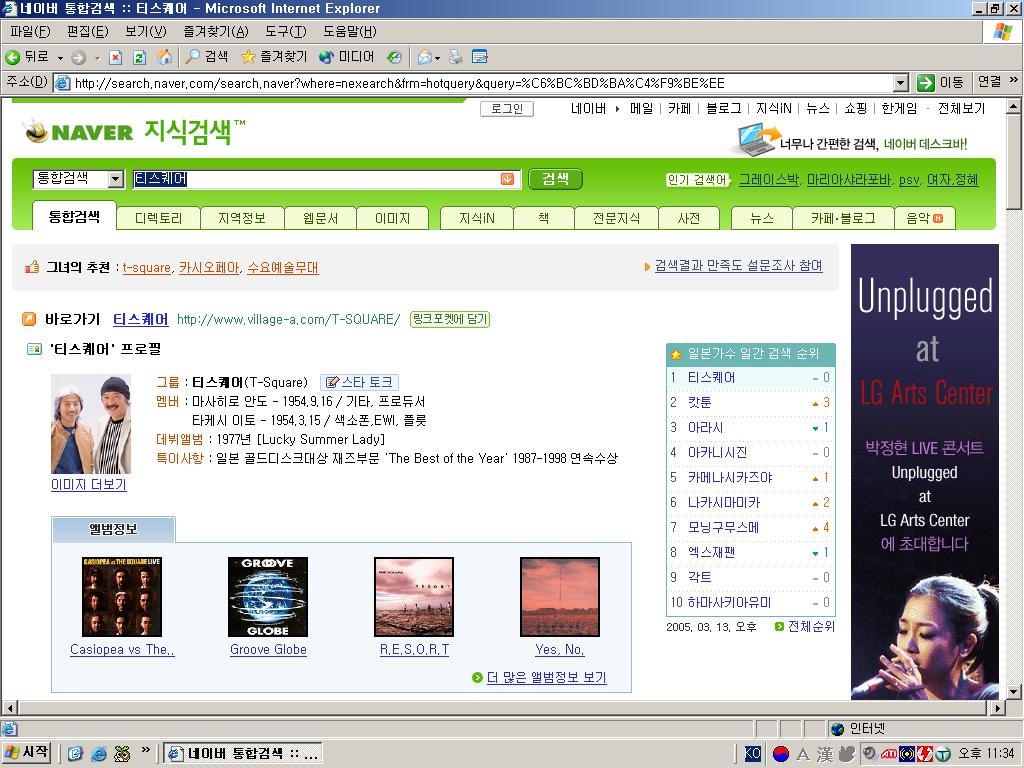Go to the Home page icon
This screenshot has width=1024, height=768.
tap(164, 57)
